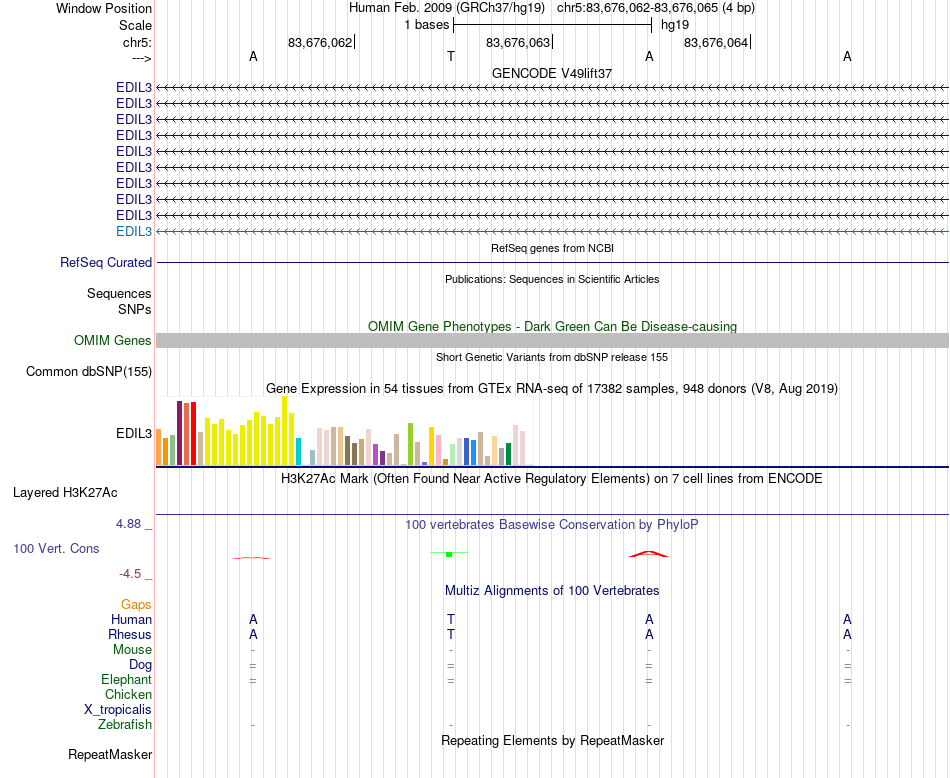Click the -4.5 PhyloP lower limit value
Screen dimensions: 950x778
click(130, 574)
